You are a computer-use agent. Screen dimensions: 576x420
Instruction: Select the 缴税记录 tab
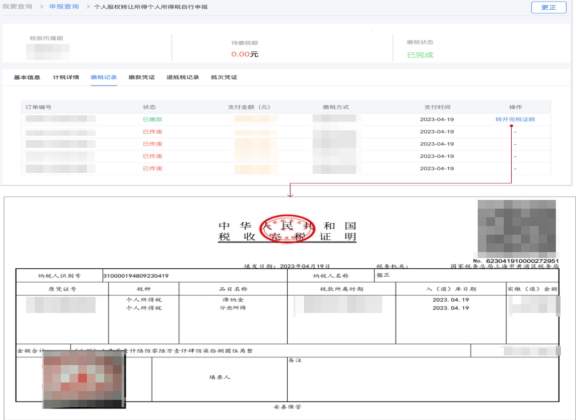click(x=104, y=77)
